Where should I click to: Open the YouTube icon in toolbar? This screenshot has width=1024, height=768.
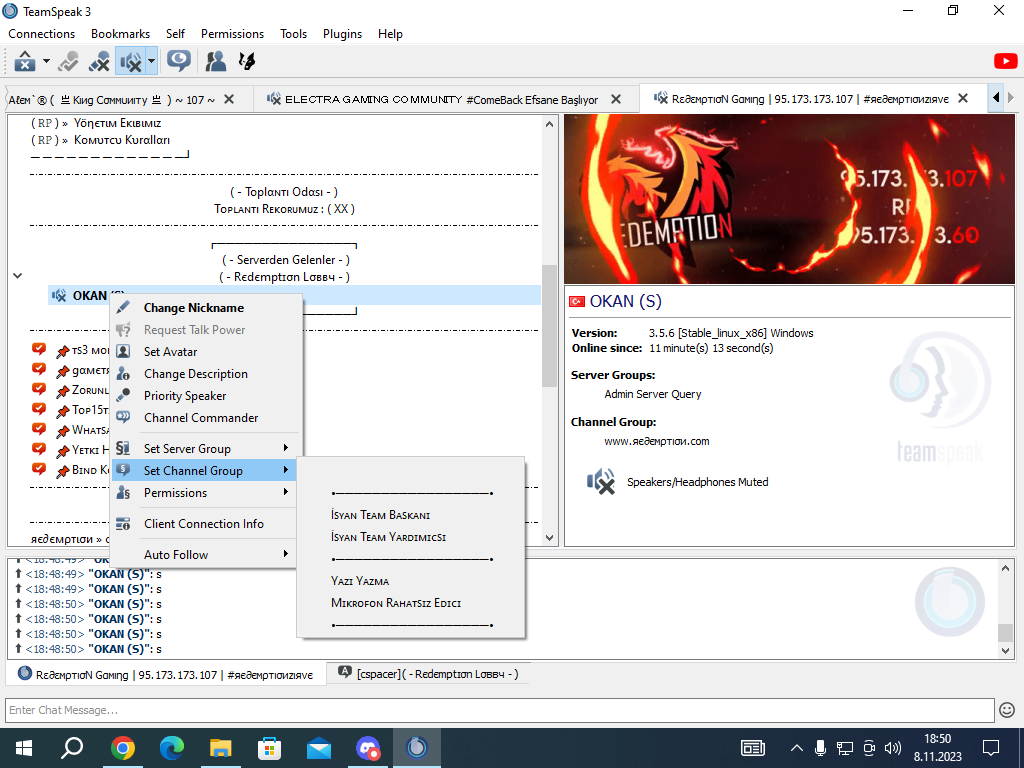pyautogui.click(x=1005, y=61)
